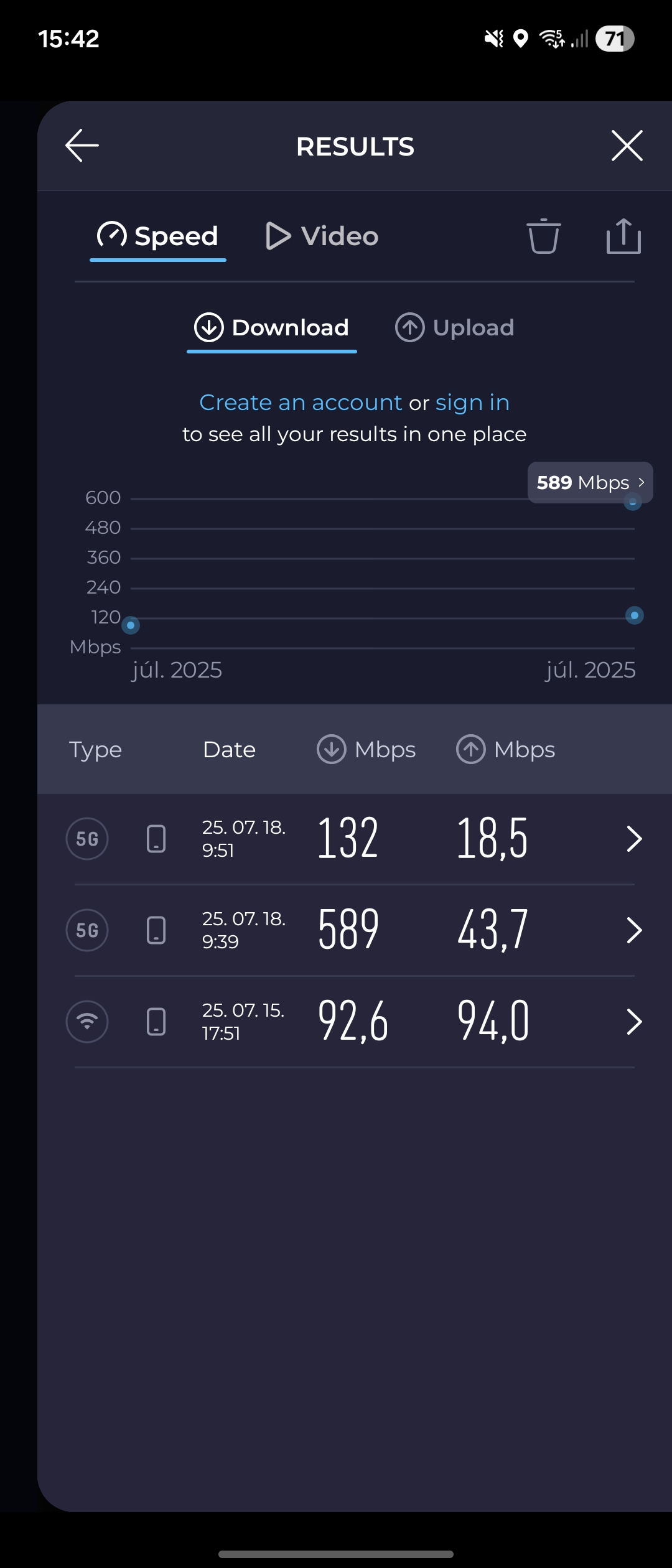The width and height of the screenshot is (672, 1568).
Task: Delete results with the trash icon
Action: point(544,236)
